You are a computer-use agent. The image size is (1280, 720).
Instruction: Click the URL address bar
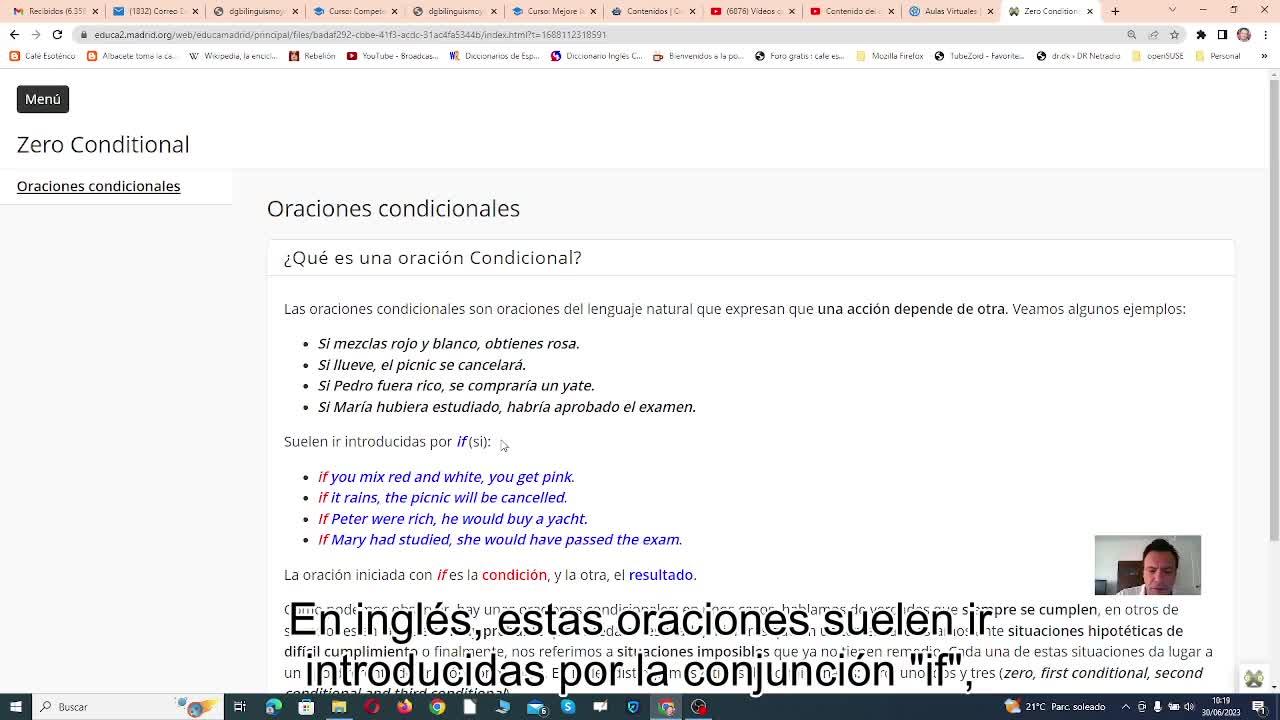coord(600,34)
